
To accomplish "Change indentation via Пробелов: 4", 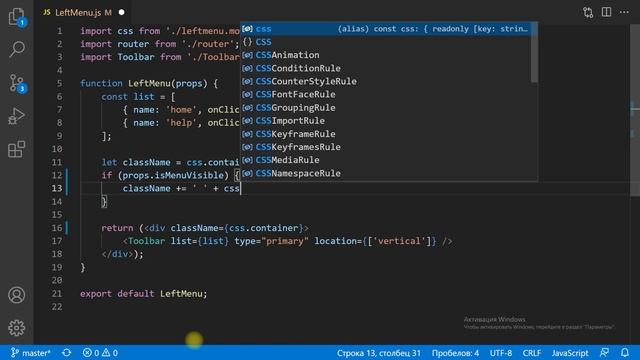I will tap(455, 353).
